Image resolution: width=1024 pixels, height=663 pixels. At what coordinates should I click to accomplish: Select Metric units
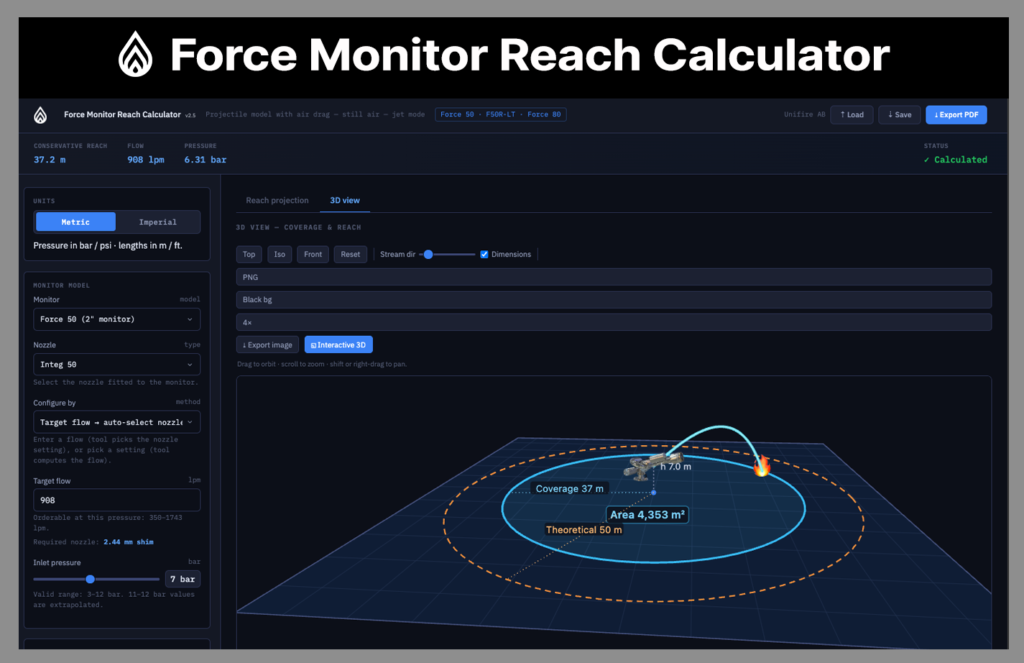point(76,222)
